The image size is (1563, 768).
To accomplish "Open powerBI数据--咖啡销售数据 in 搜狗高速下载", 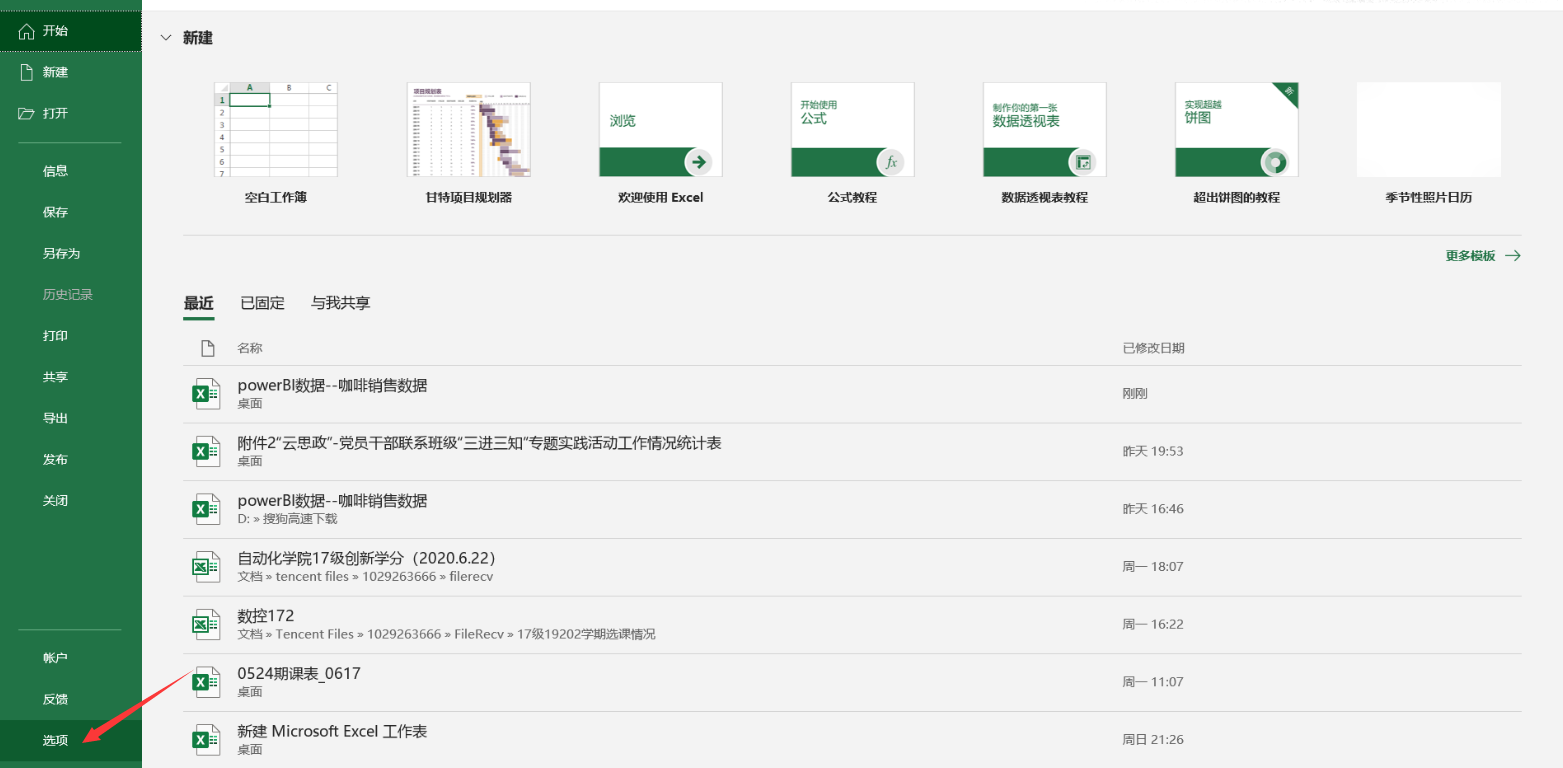I will [332, 500].
